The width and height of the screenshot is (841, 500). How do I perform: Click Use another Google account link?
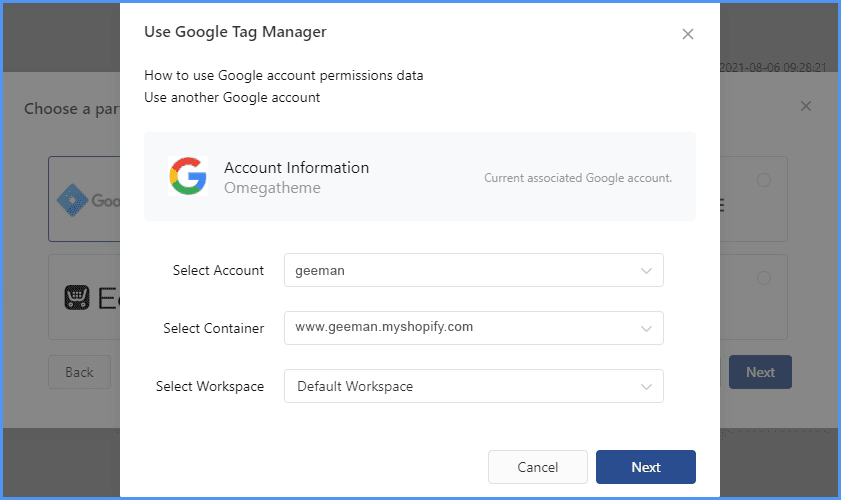232,98
